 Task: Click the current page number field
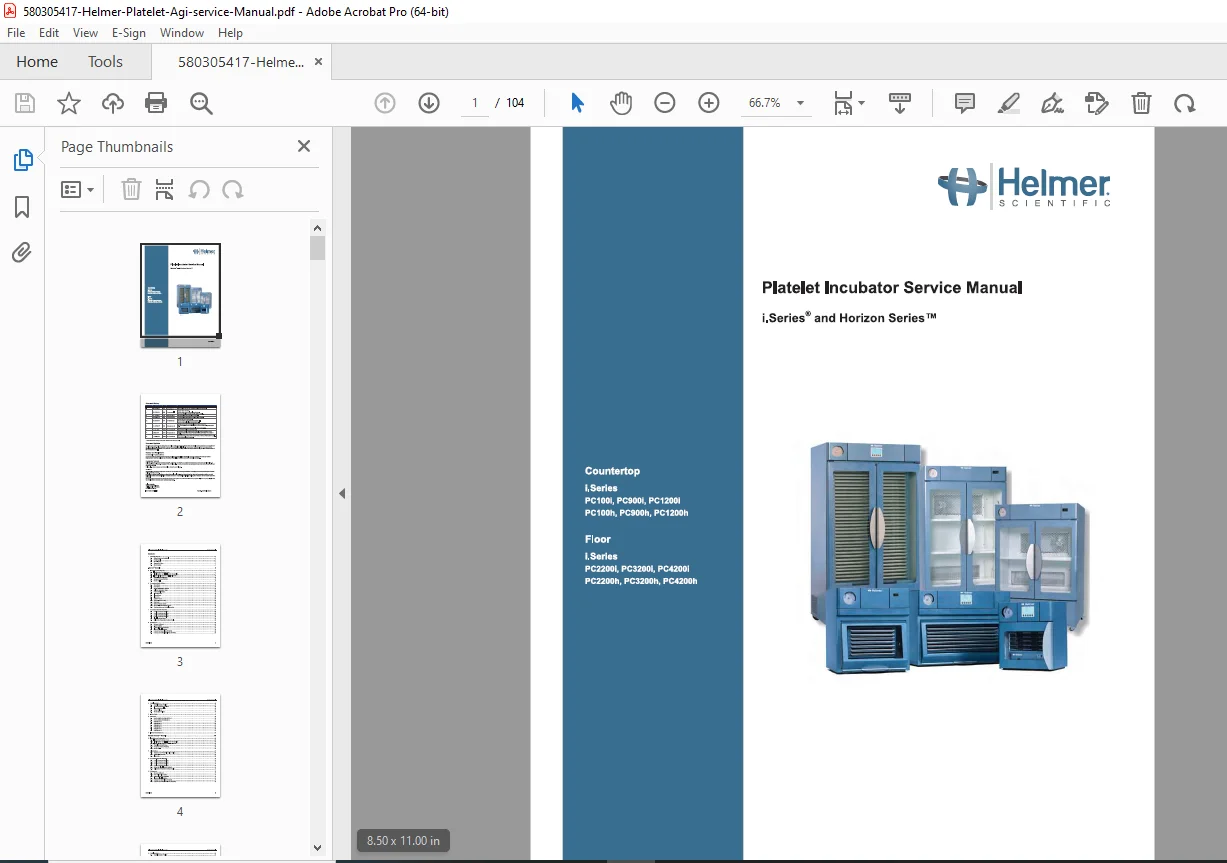475,103
